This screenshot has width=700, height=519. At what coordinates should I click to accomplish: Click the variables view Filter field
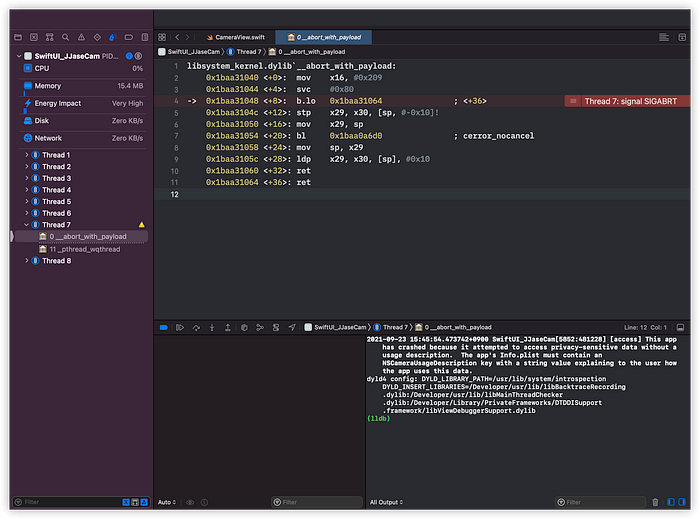(317, 502)
